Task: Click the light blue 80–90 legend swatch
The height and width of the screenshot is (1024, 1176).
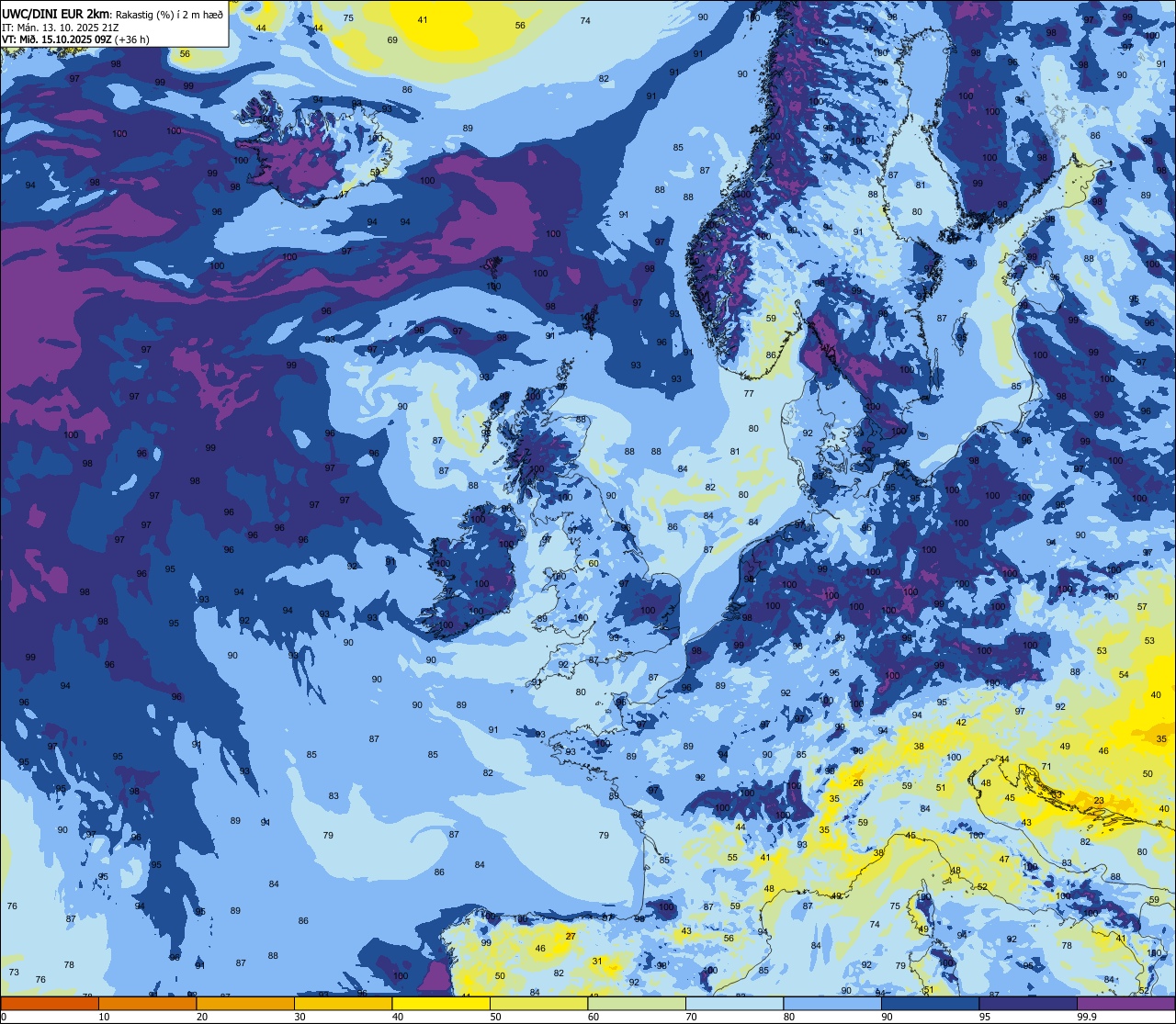Action: click(x=832, y=1003)
